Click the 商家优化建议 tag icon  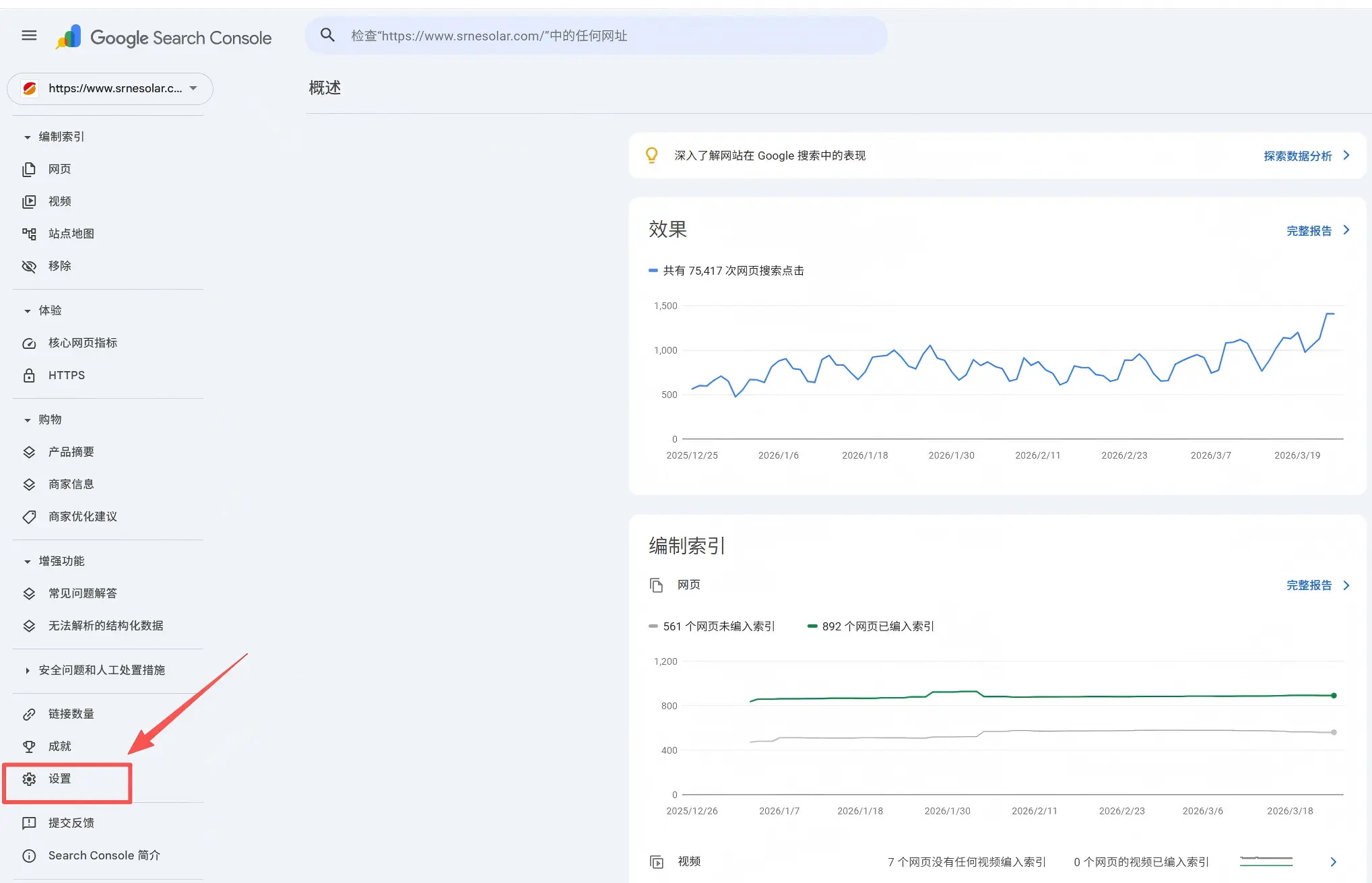29,517
